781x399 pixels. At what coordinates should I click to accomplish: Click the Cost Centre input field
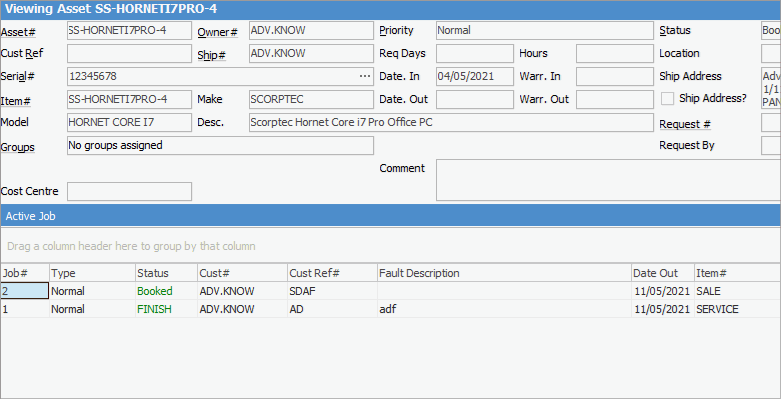click(129, 191)
